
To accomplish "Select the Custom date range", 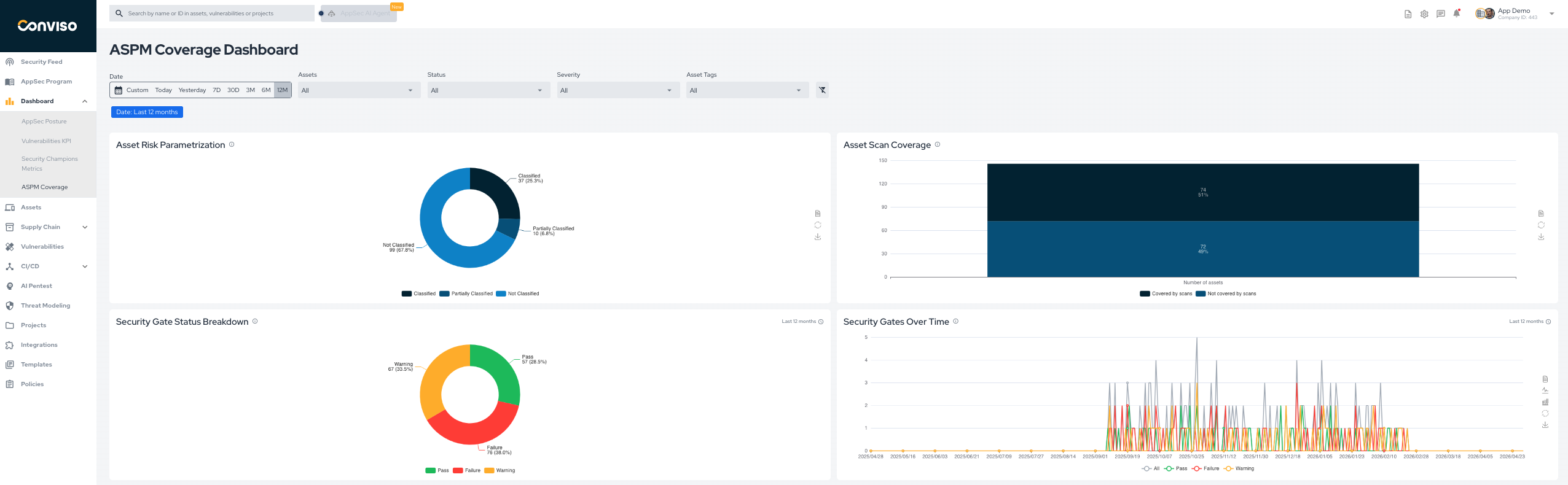I will 137,90.
